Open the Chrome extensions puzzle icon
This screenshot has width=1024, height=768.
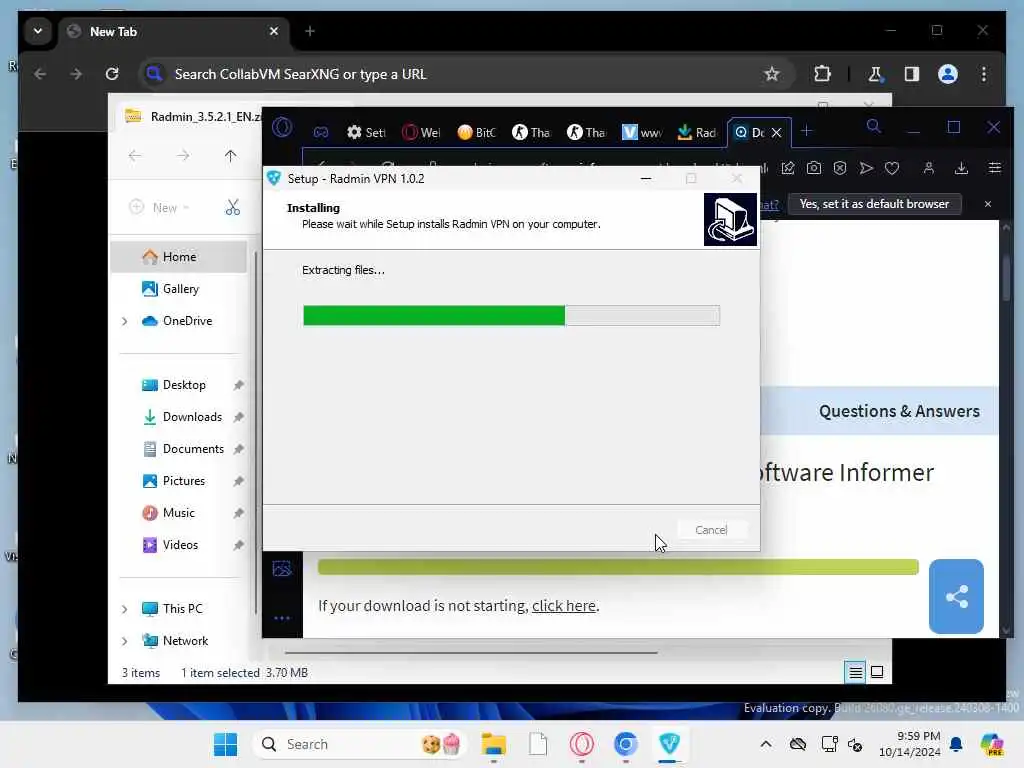[822, 74]
